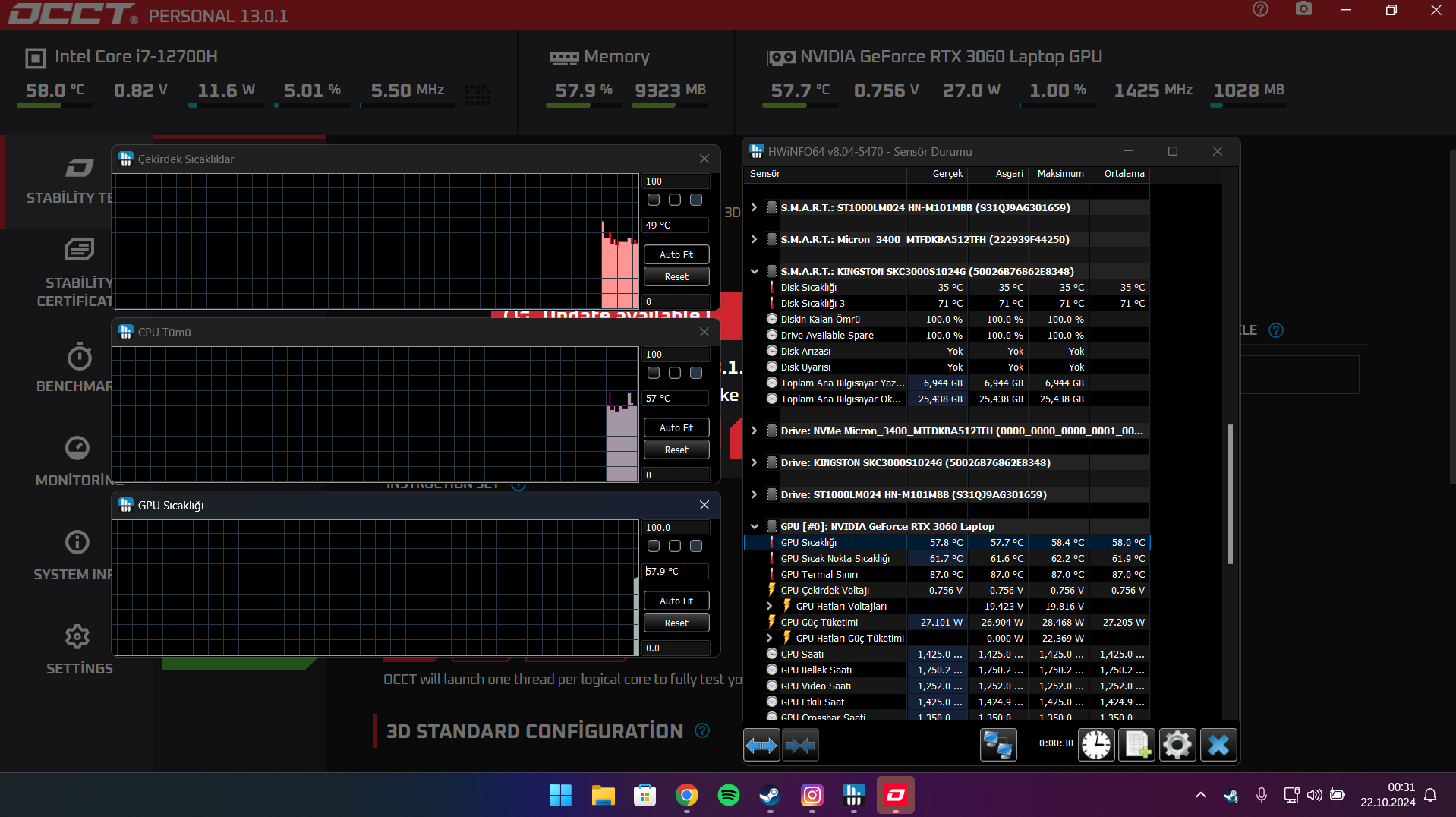Open Spotify from taskbar
Viewport: 1456px width, 817px height.
tap(729, 795)
